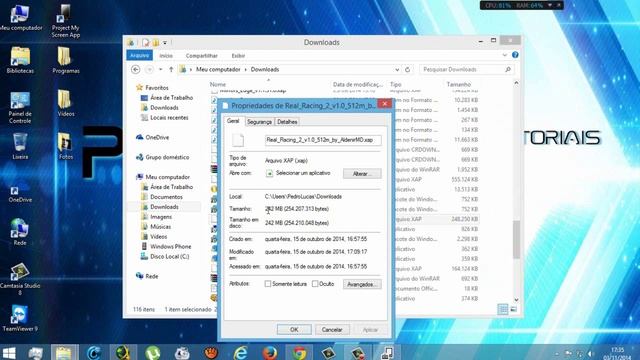
Task: Close the Propriedades dialog
Action: pyautogui.click(x=384, y=104)
